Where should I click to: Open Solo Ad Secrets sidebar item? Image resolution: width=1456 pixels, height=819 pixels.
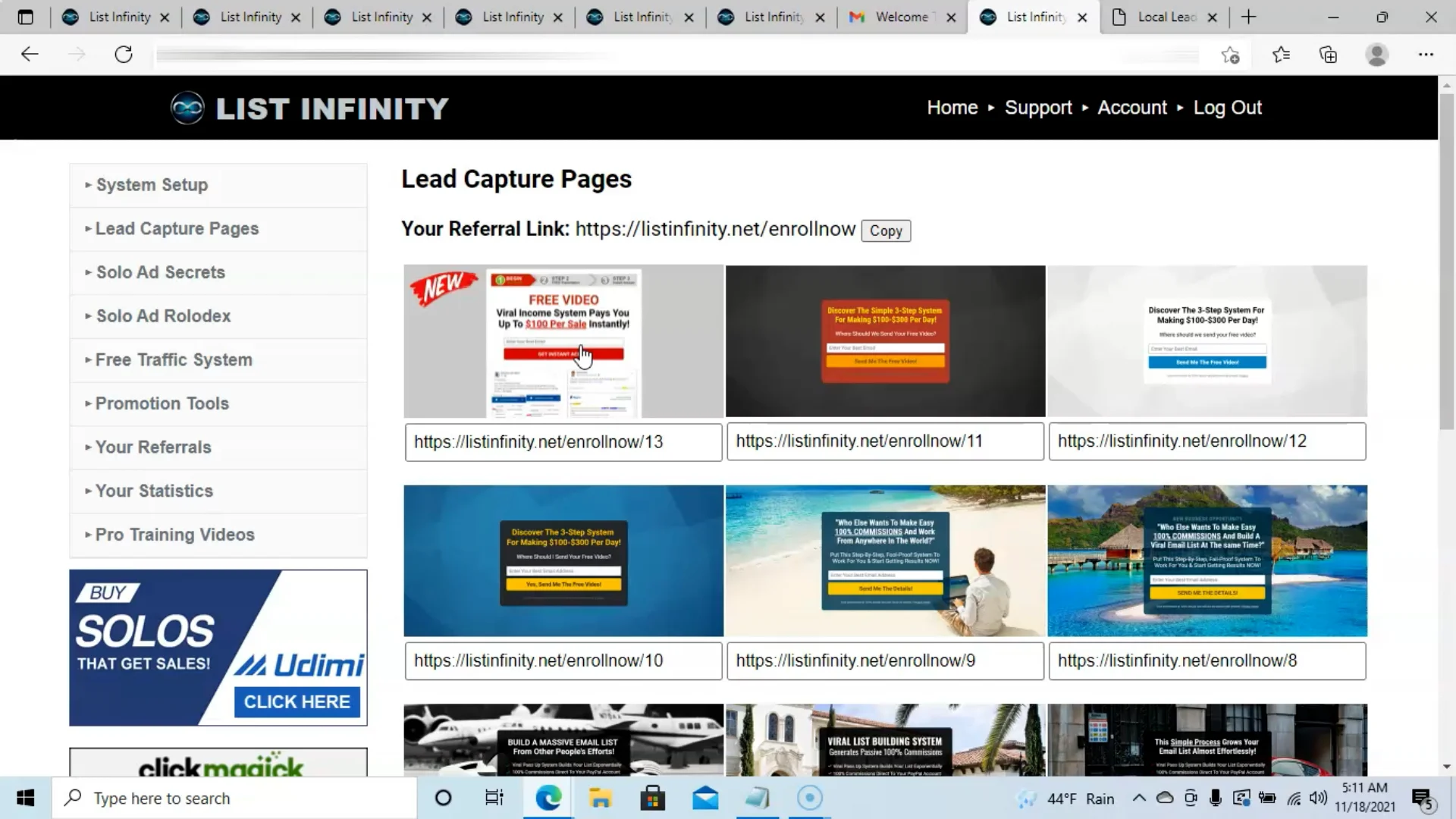(218, 272)
